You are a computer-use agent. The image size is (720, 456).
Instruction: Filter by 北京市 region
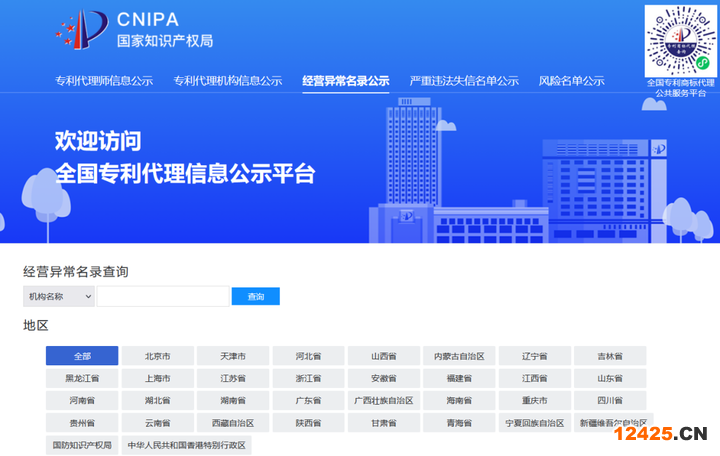click(x=157, y=356)
